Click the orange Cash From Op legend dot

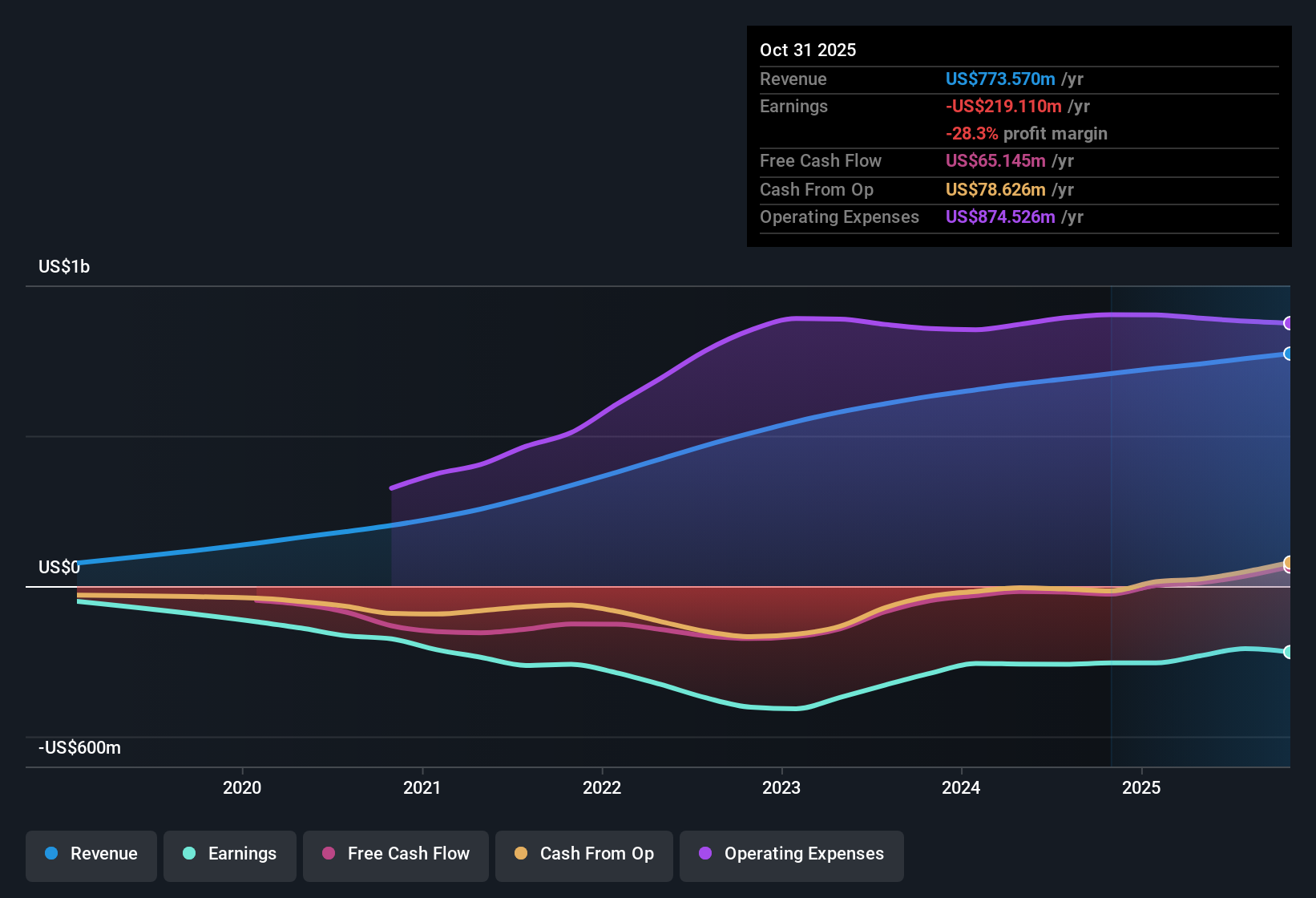click(x=521, y=854)
